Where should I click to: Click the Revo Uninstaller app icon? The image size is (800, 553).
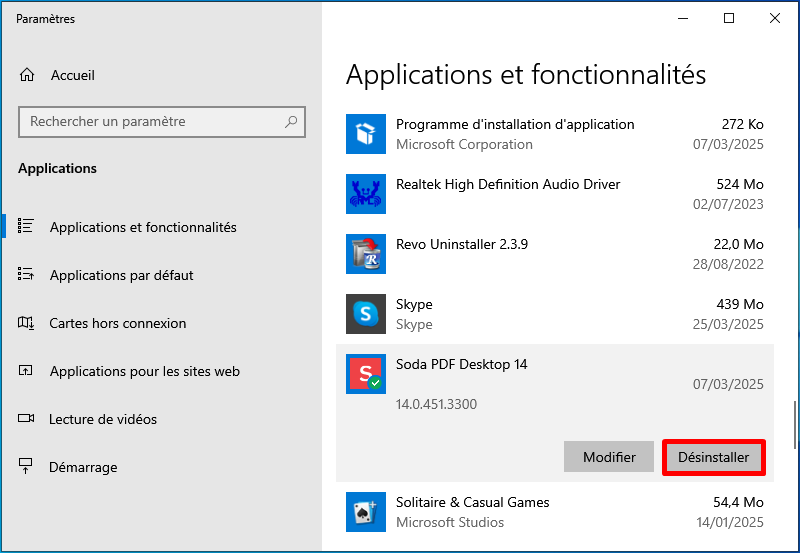click(365, 254)
